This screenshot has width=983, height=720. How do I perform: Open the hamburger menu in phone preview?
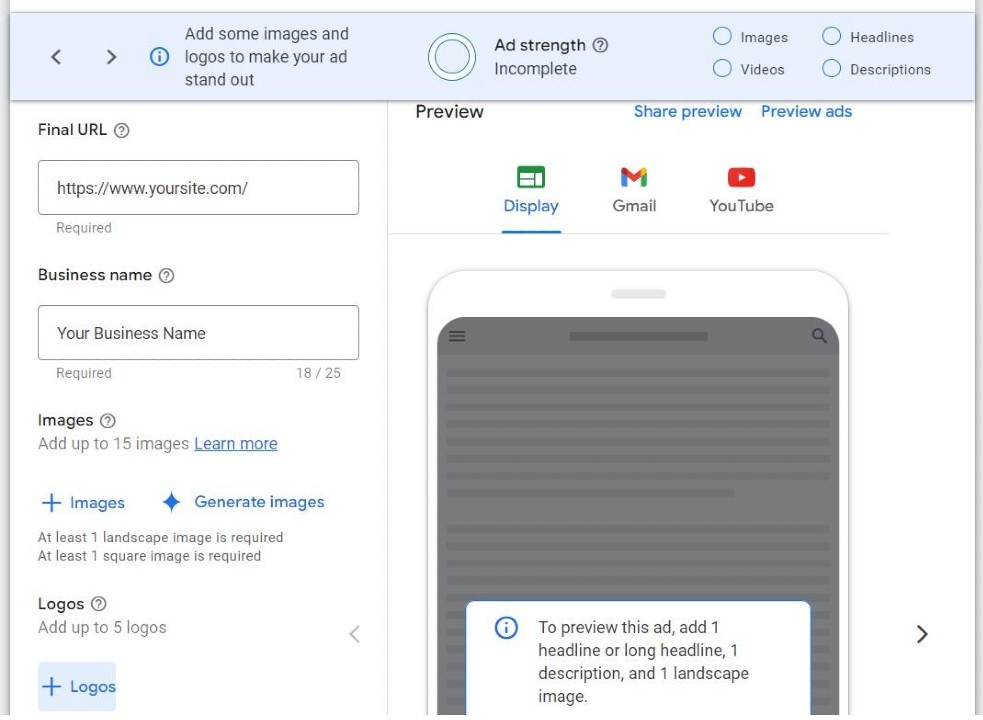pyautogui.click(x=457, y=336)
